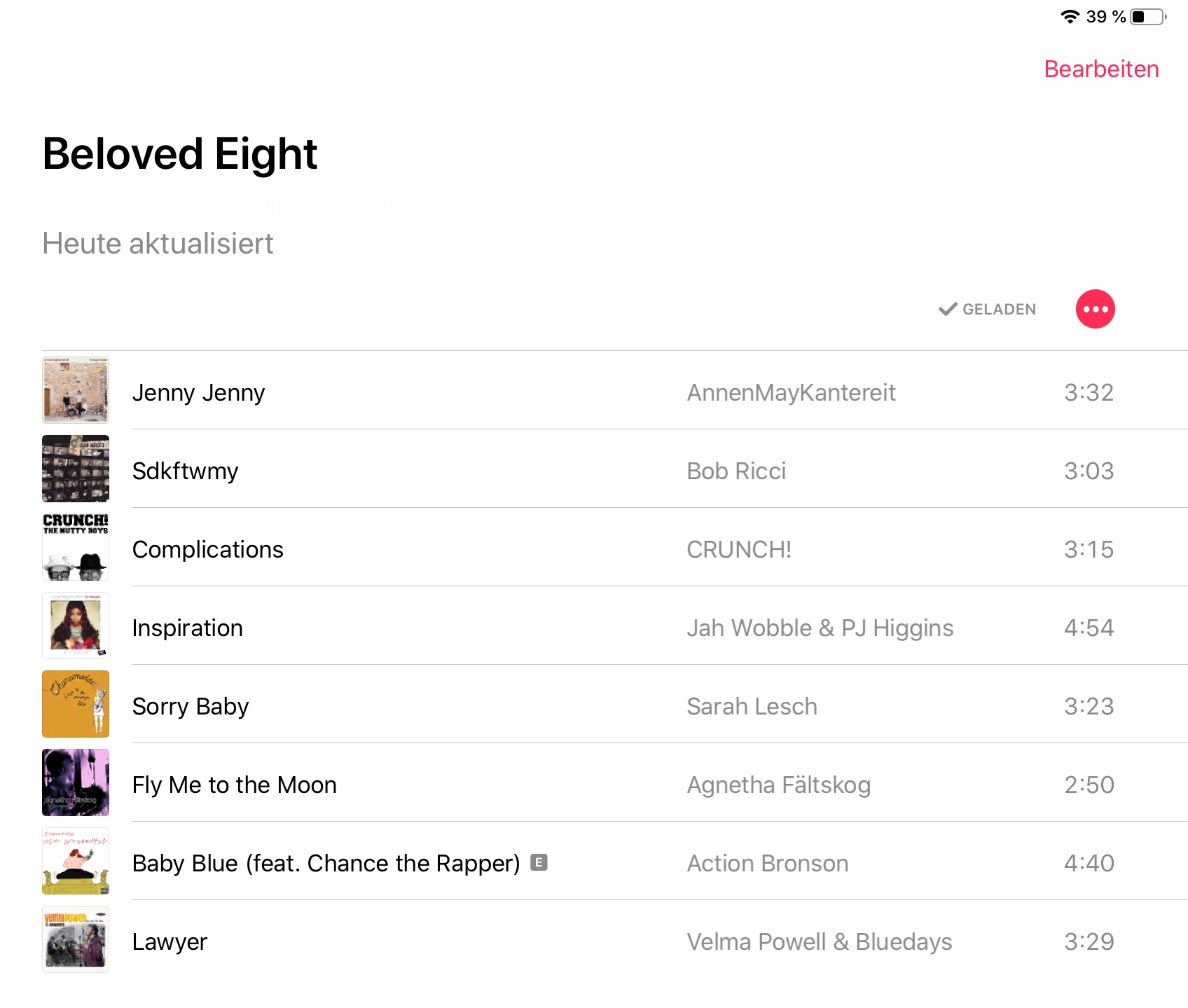The width and height of the screenshot is (1188, 1008).
Task: Tap artist name AnnenMayKantereit
Action: (791, 393)
